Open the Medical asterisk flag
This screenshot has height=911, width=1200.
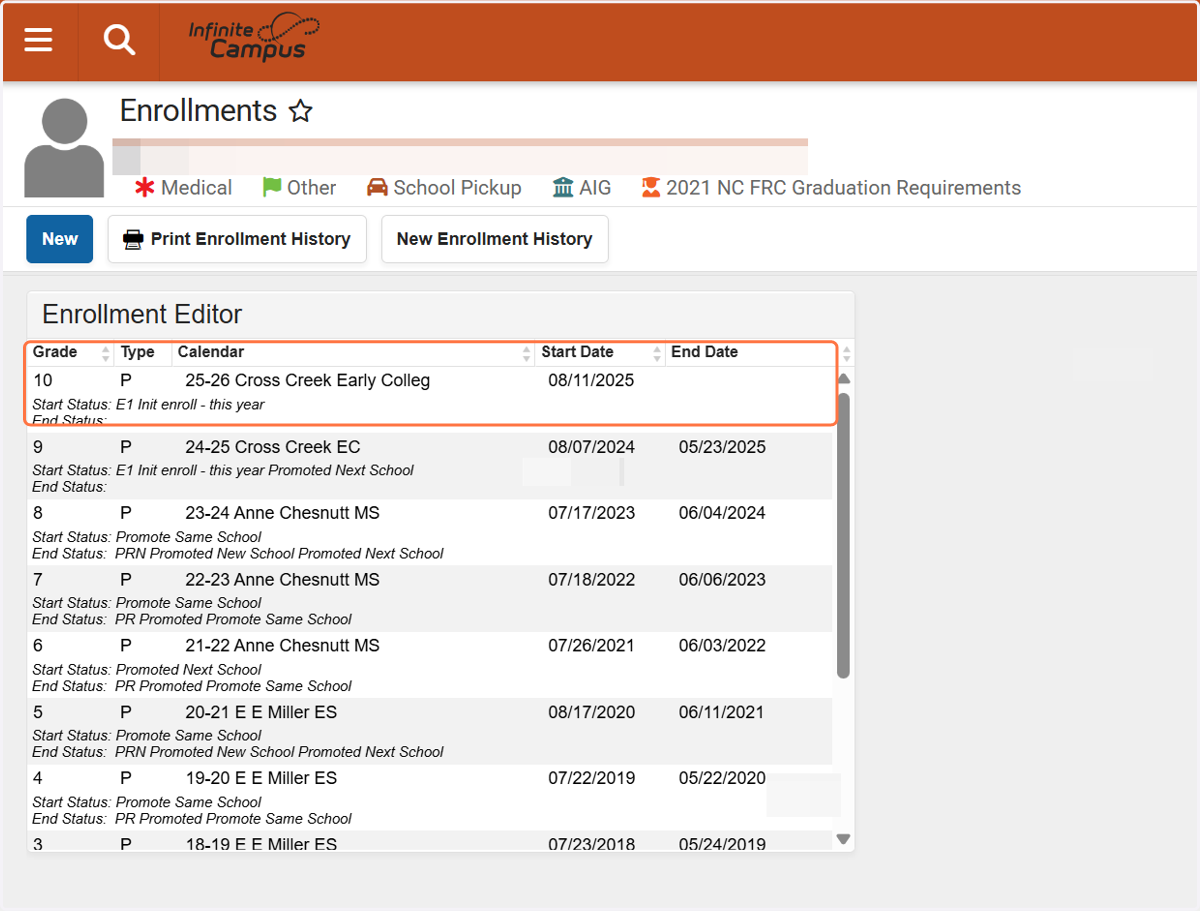click(184, 188)
